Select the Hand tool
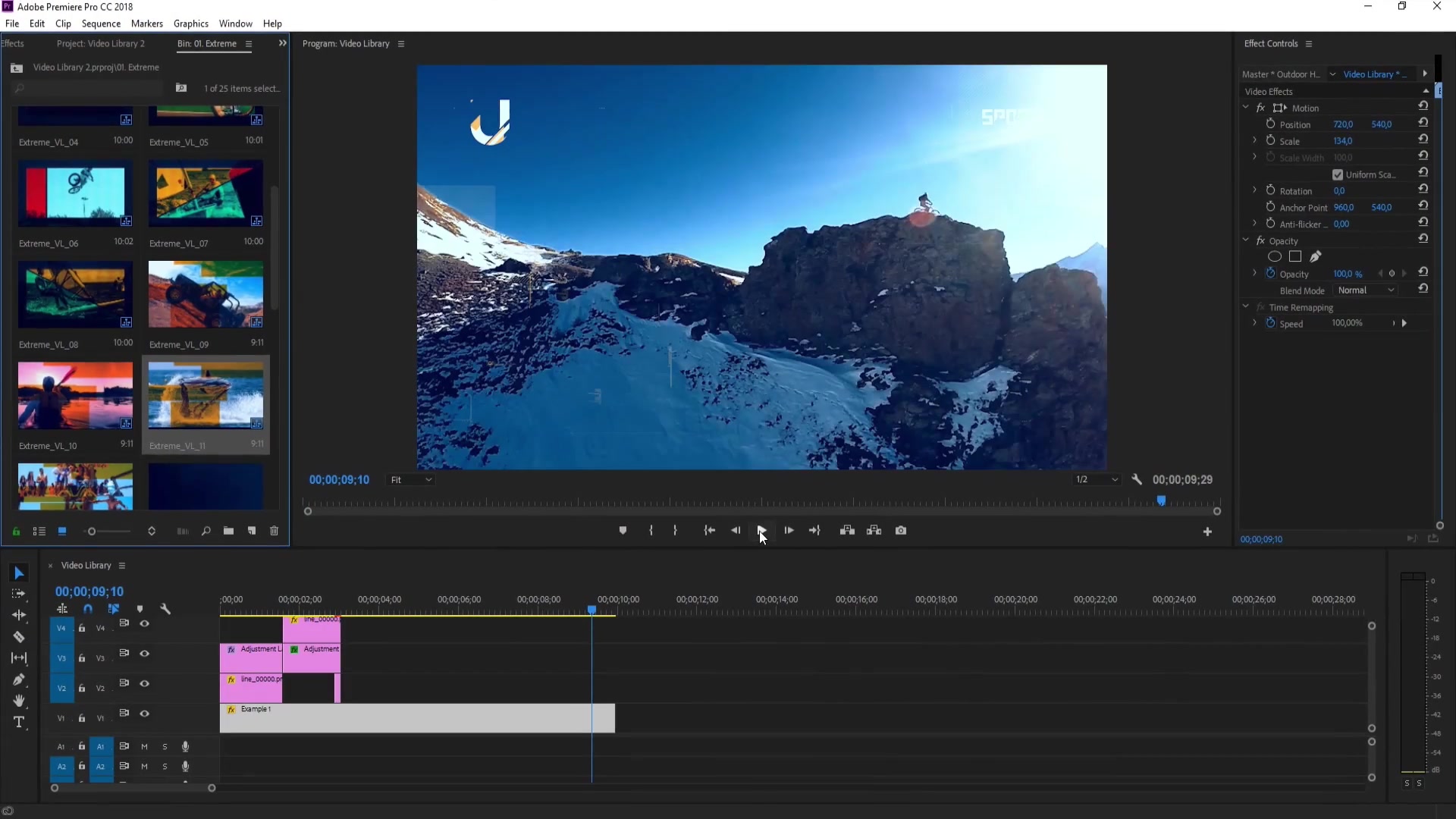This screenshot has height=819, width=1456. [19, 701]
